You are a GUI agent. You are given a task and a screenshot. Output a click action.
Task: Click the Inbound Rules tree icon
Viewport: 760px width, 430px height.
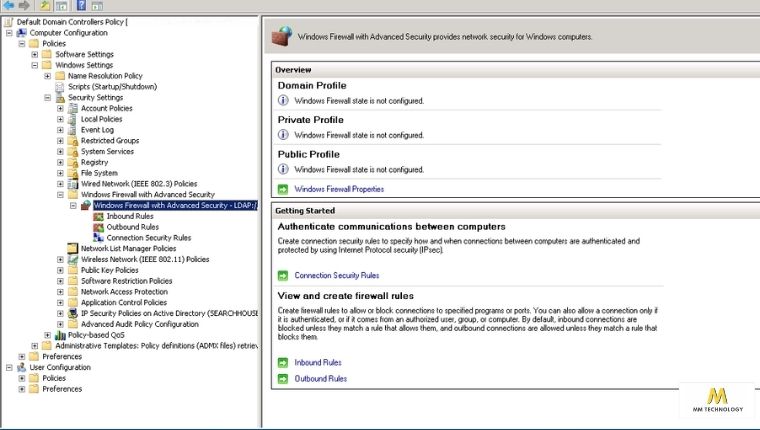98,216
